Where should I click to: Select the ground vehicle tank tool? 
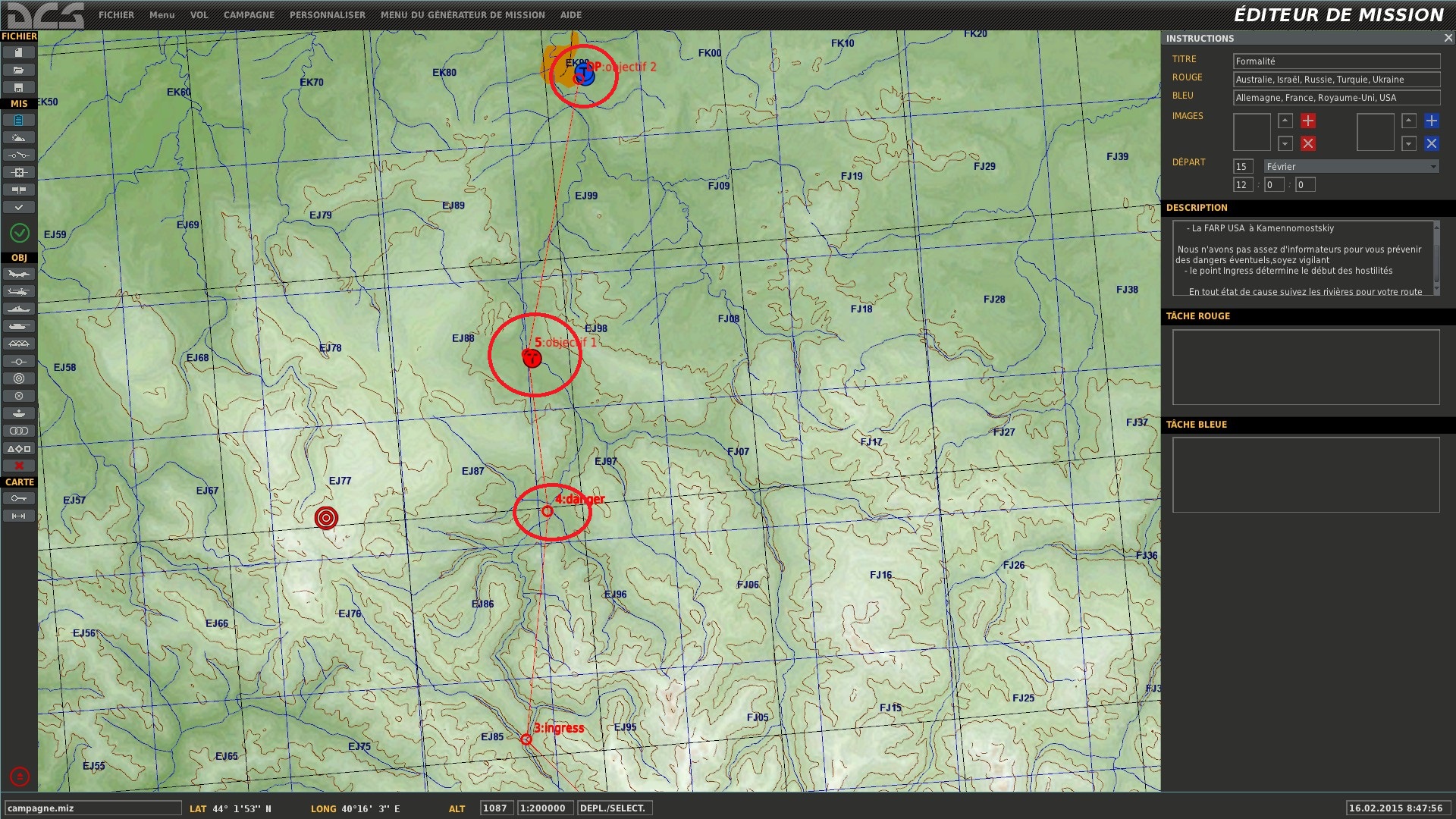[x=19, y=326]
